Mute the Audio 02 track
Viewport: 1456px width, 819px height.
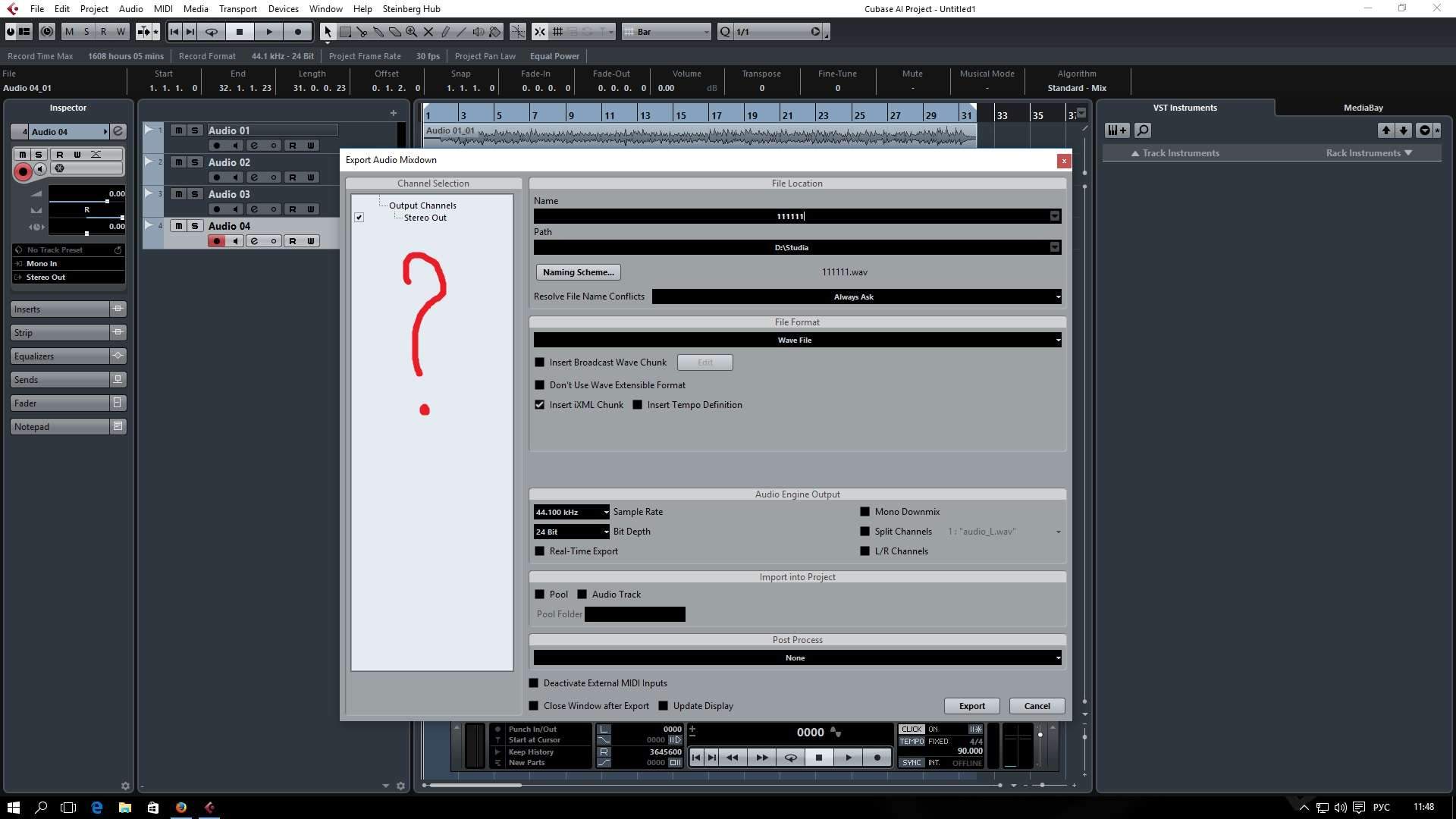[x=178, y=162]
